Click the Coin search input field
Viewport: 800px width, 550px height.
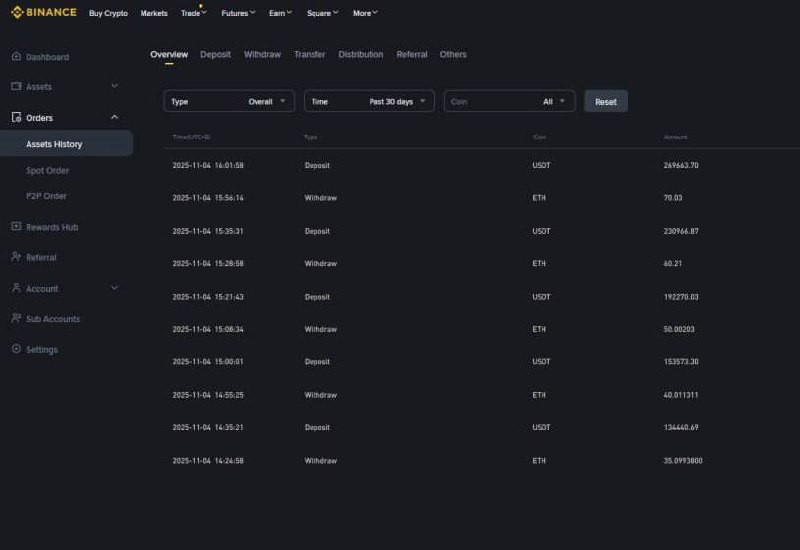490,101
